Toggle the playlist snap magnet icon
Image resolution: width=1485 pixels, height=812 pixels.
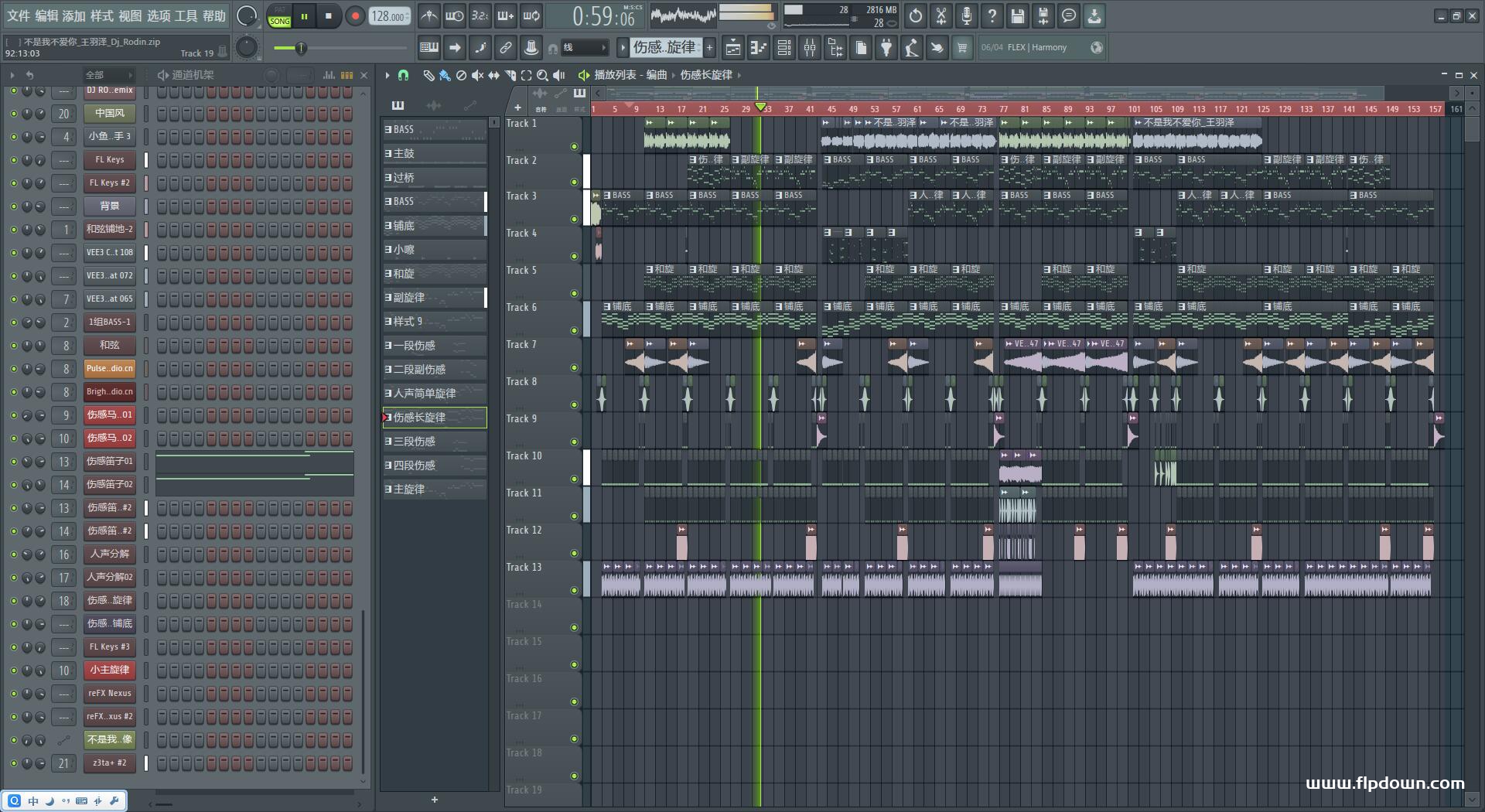(x=403, y=75)
